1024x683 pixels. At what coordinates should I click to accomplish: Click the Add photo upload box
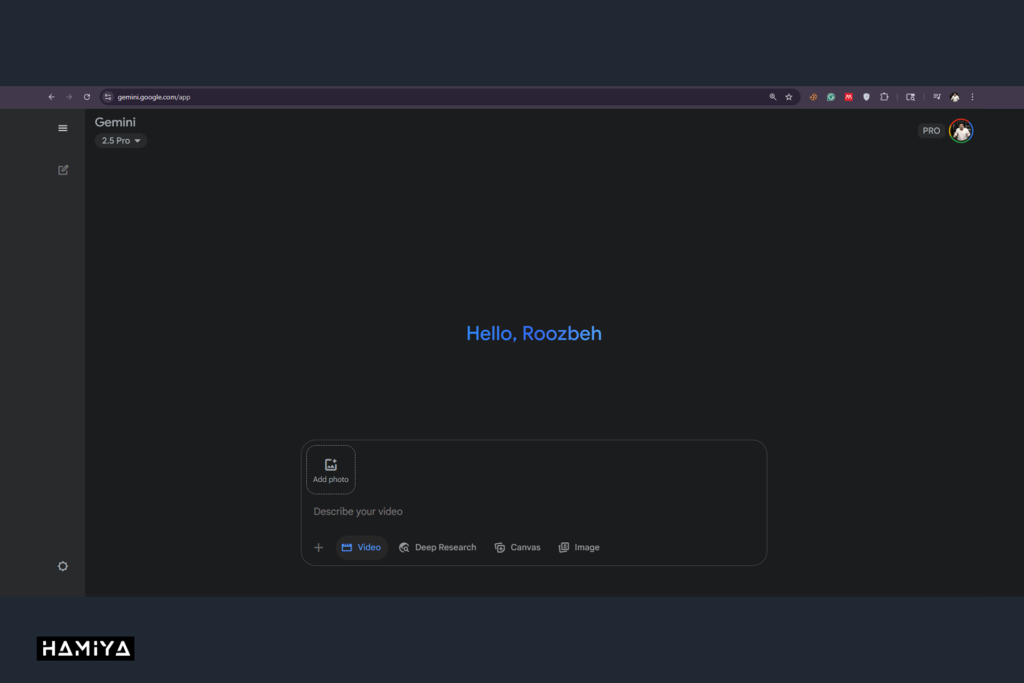click(x=331, y=470)
